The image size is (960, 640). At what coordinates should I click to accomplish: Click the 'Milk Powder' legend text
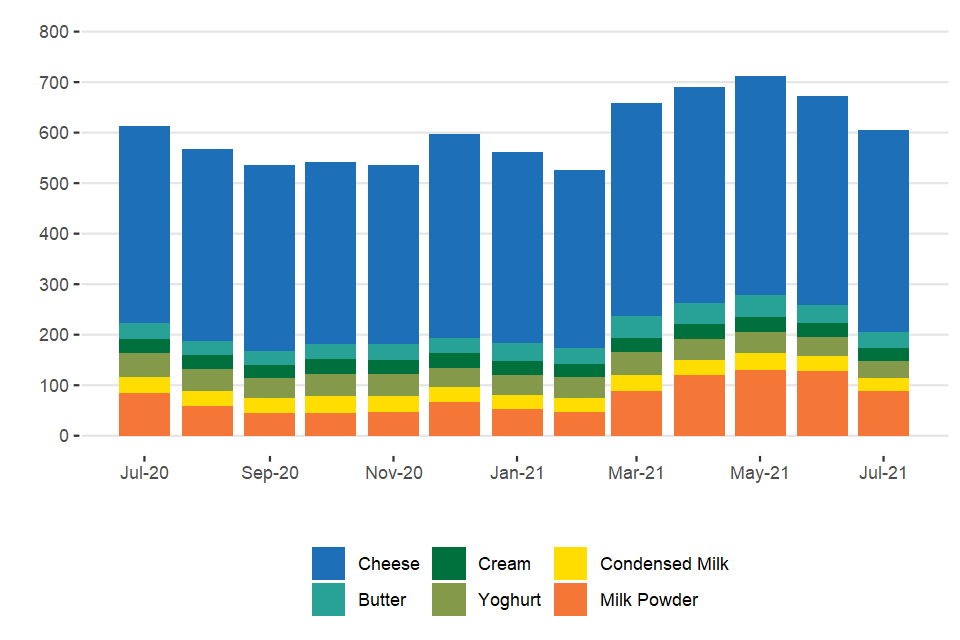click(649, 600)
